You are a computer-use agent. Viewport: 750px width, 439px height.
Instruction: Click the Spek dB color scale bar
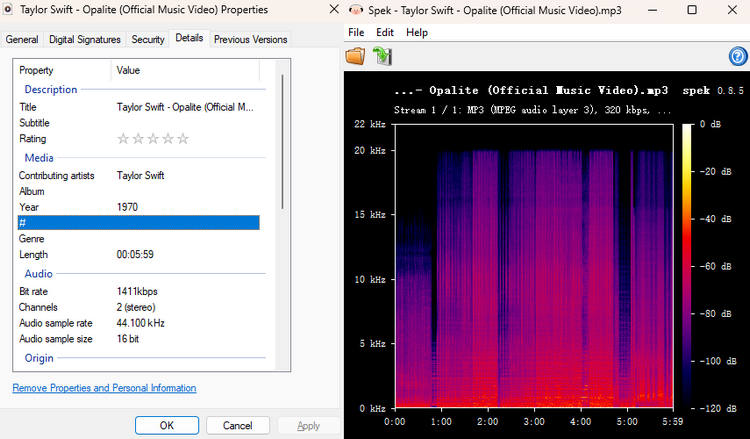point(687,266)
